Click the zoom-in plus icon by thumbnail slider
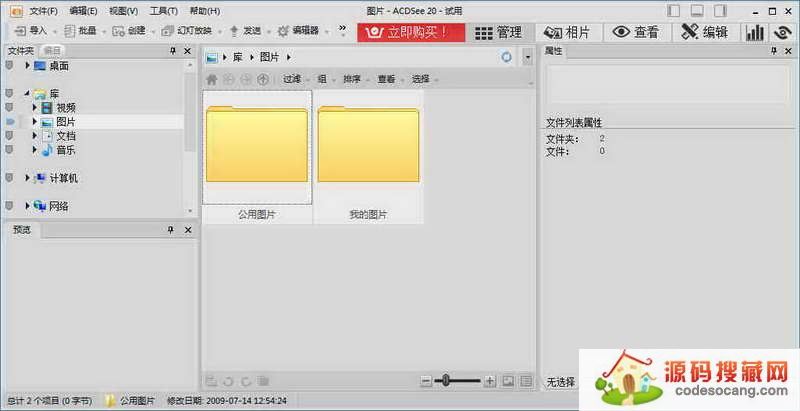This screenshot has height=411, width=800. coord(489,381)
